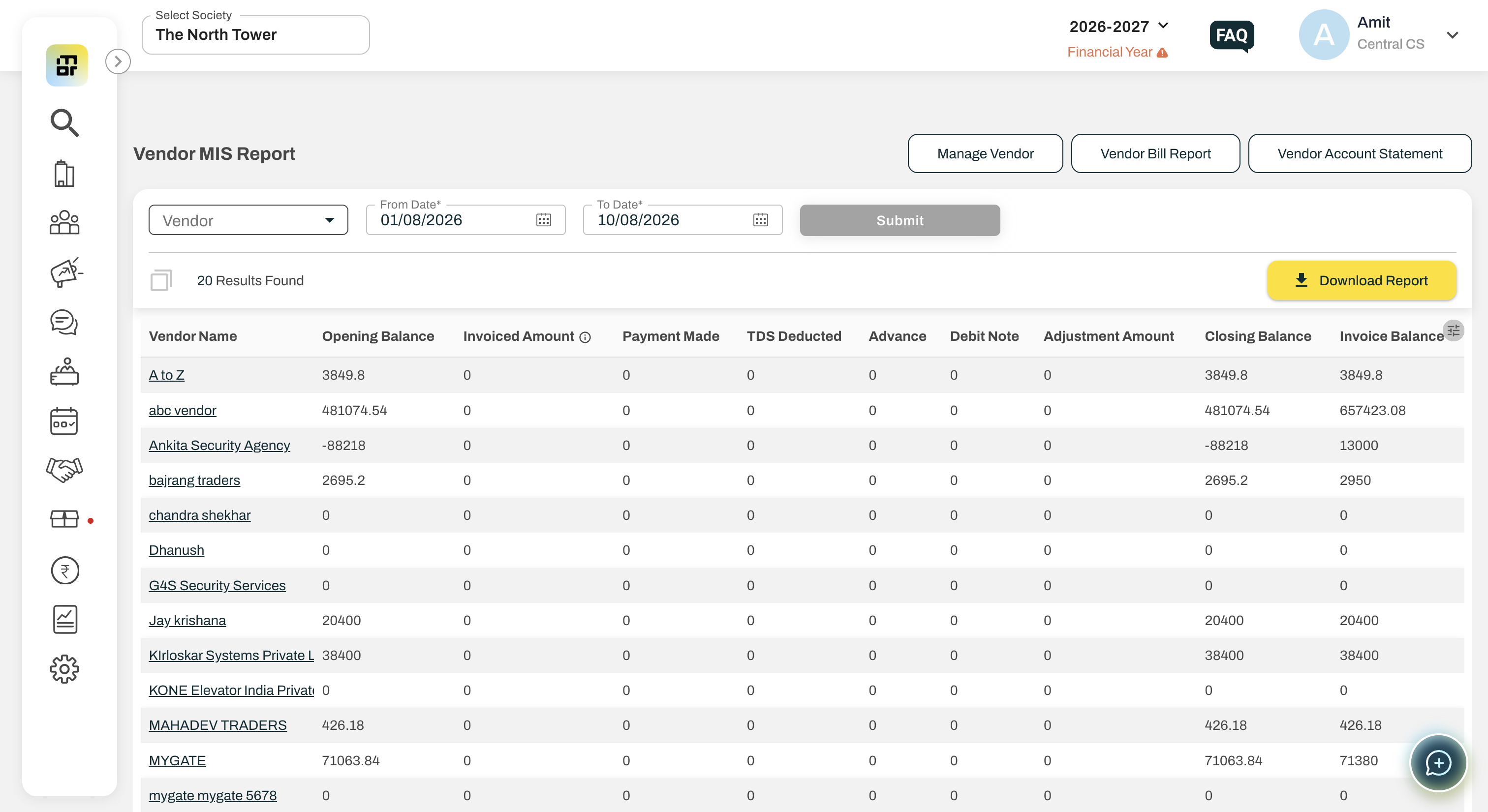The width and height of the screenshot is (1488, 812).
Task: Open the storefront icon with red dot
Action: (64, 518)
